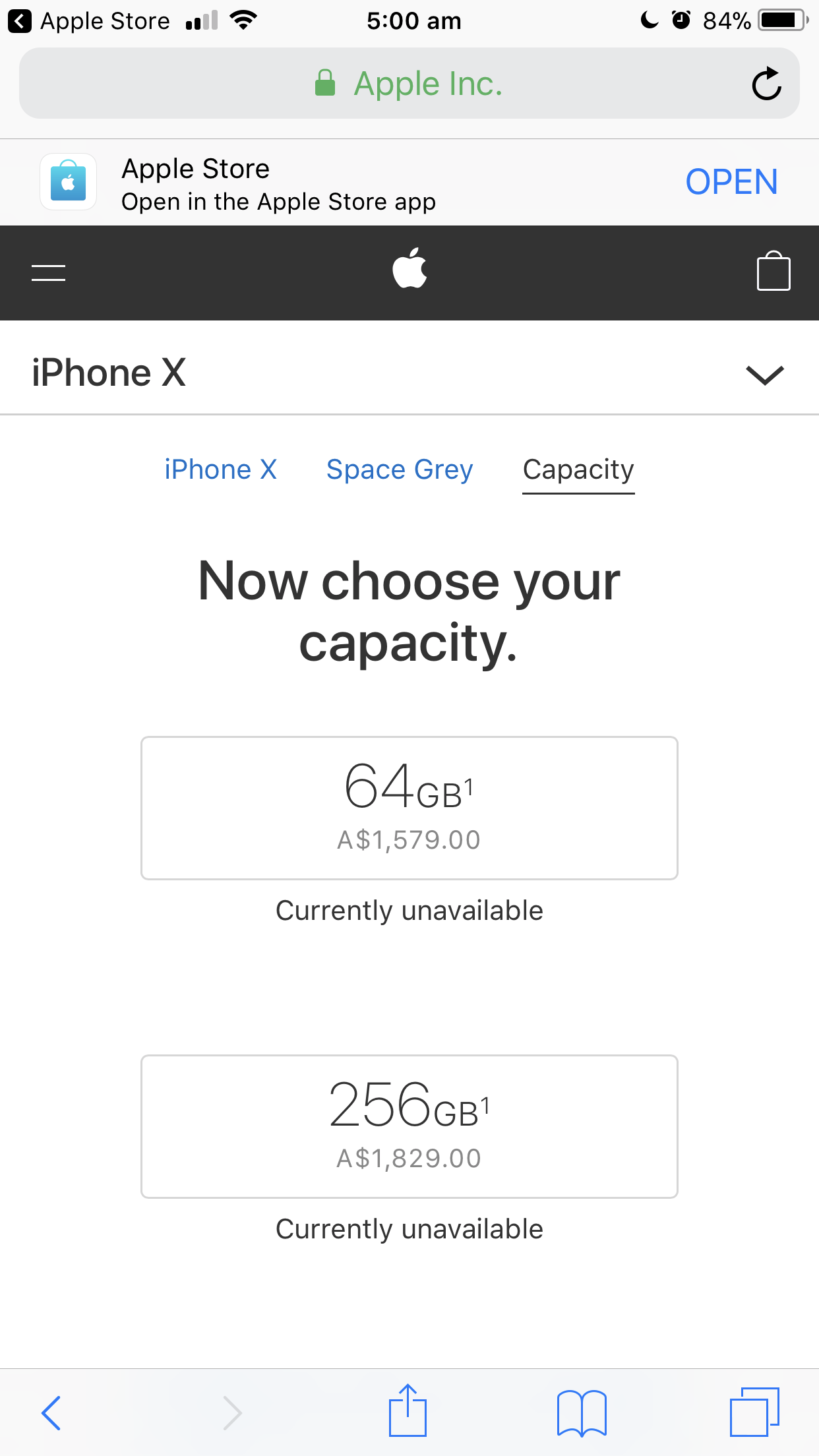Return to Apple Store via back chevron
The width and height of the screenshot is (819, 1456).
tap(20, 21)
